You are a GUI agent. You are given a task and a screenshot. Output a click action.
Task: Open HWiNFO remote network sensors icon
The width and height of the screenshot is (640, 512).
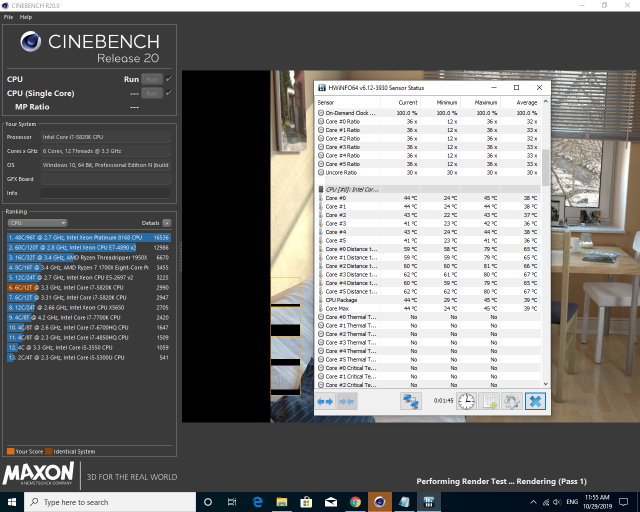pyautogui.click(x=411, y=401)
